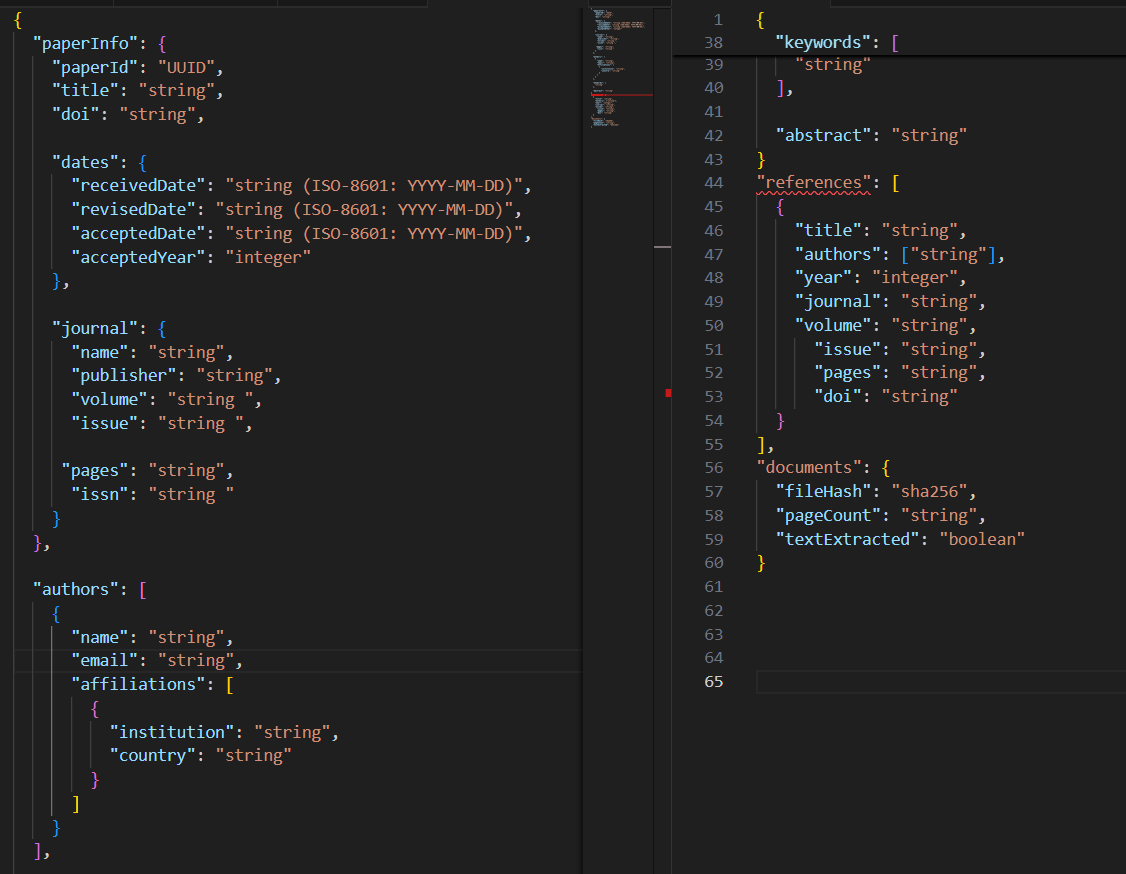This screenshot has height=874, width=1126.
Task: Click the "journal" key in left editor
Action: coord(95,329)
